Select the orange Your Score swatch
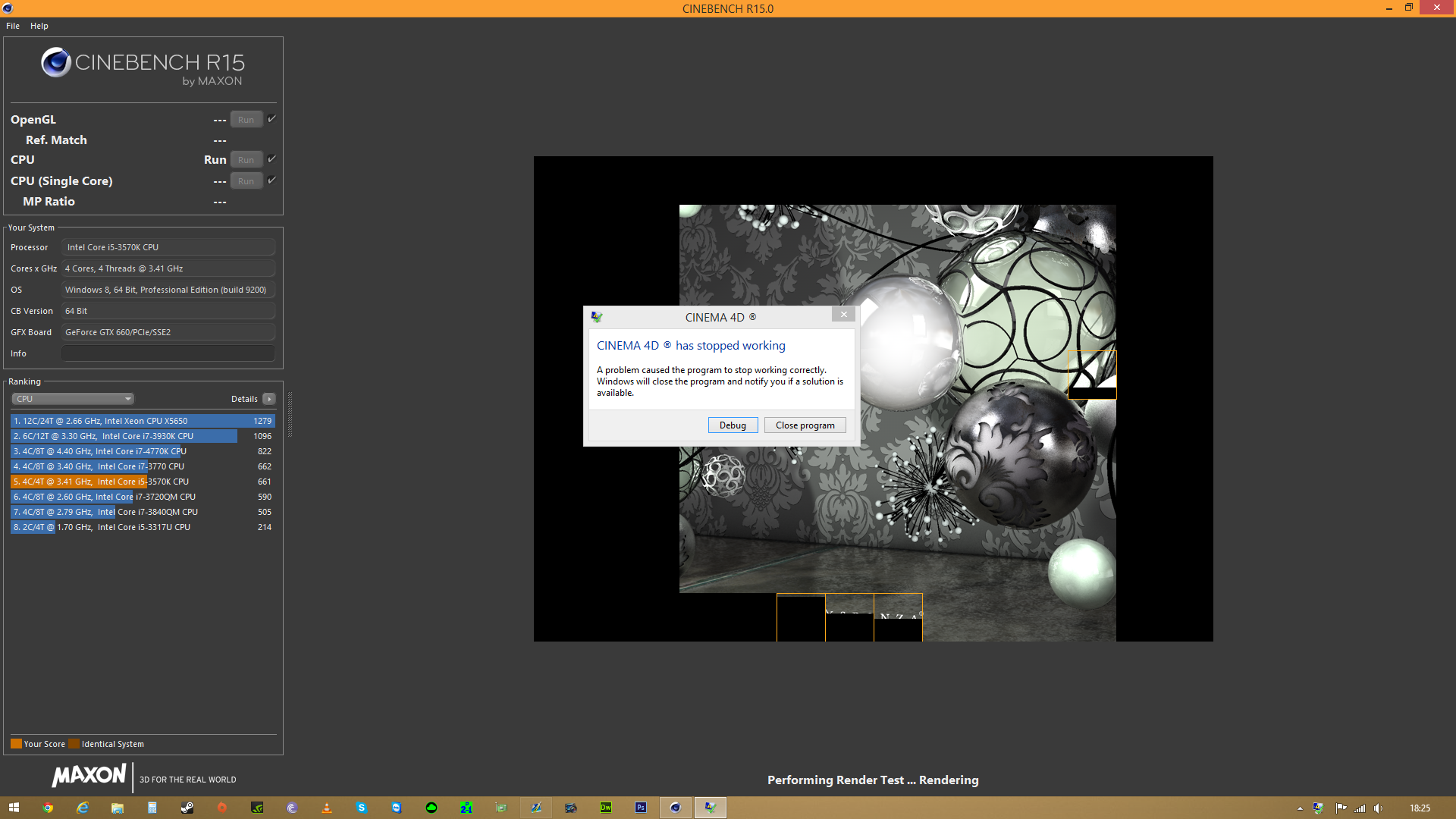This screenshot has width=1456, height=819. (16, 744)
